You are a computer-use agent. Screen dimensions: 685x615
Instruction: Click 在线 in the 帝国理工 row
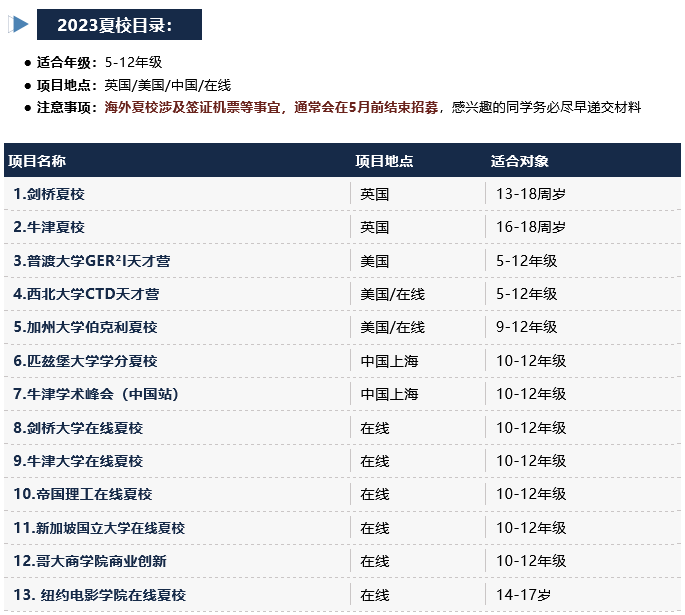pyautogui.click(x=374, y=495)
